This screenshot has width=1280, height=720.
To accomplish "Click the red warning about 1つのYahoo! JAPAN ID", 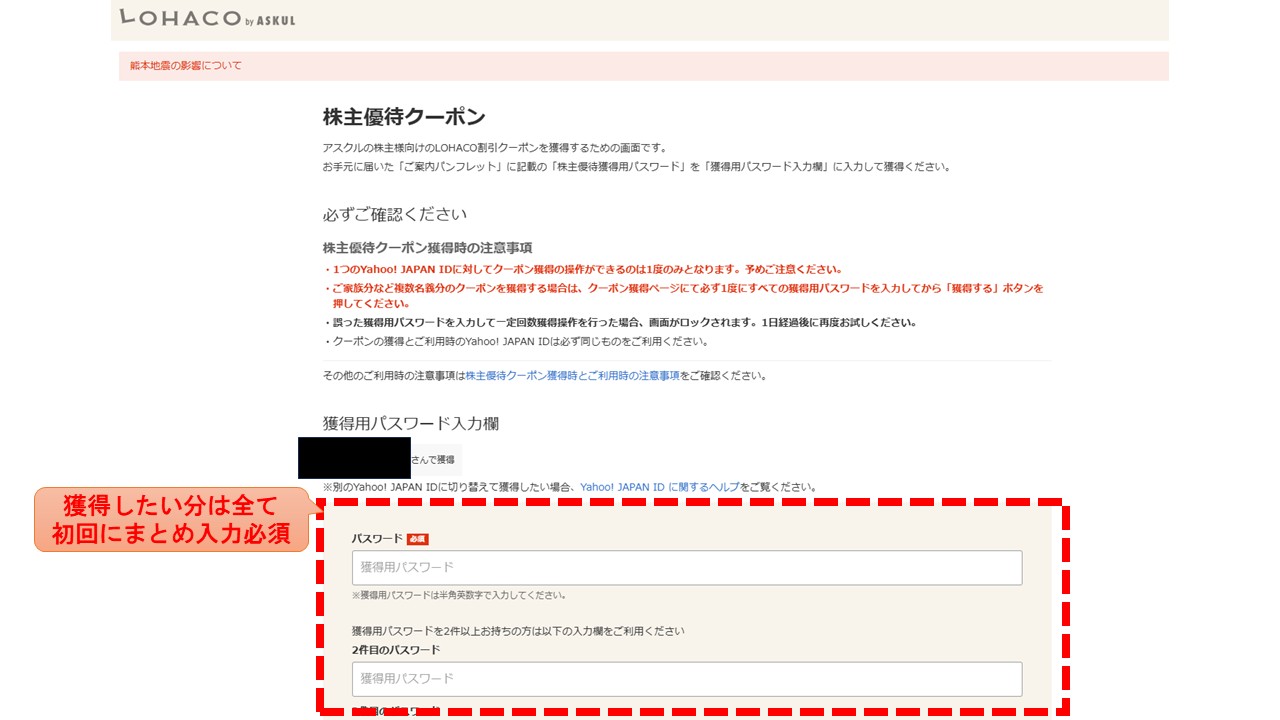I will click(x=582, y=269).
